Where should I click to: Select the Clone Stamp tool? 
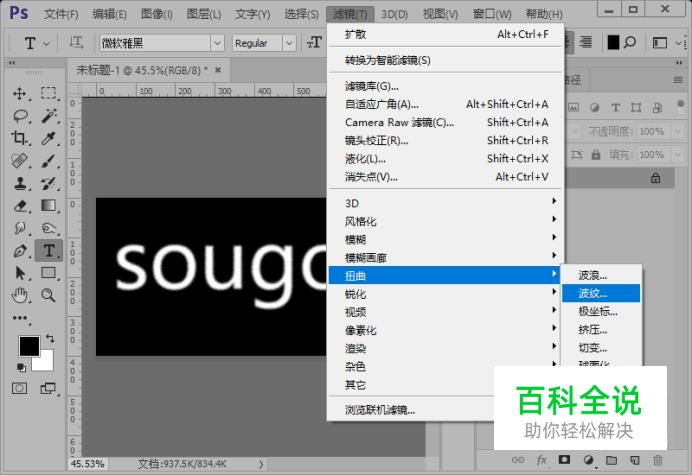coord(19,183)
